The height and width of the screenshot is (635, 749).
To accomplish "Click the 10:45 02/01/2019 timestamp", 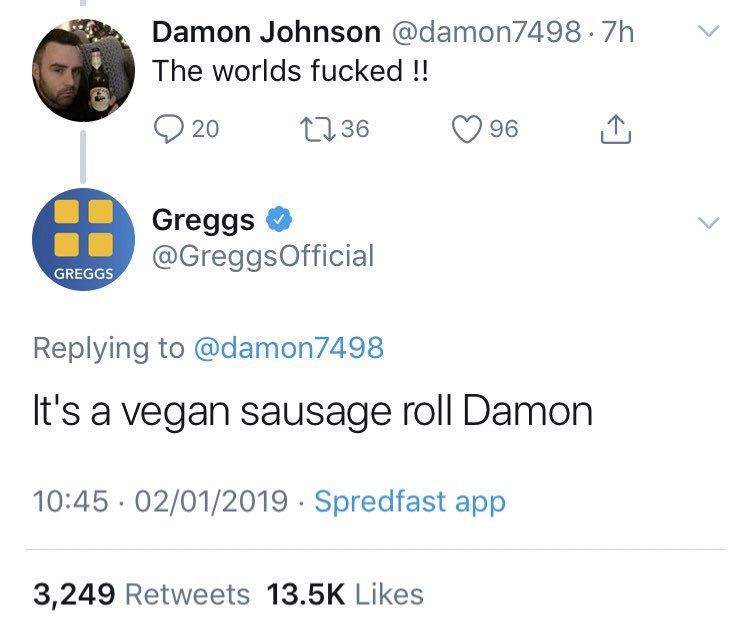I will (160, 501).
